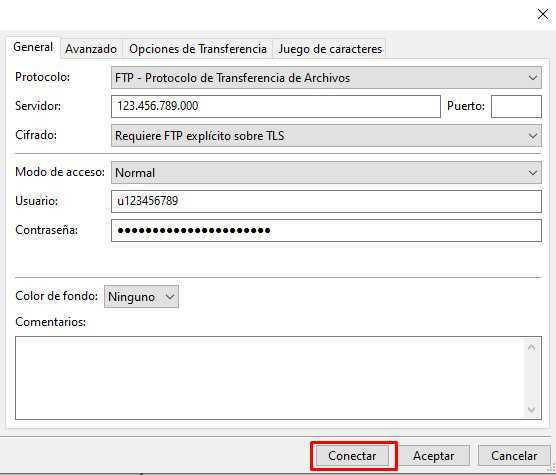This screenshot has width=556, height=475.
Task: Open the Protocolo dropdown list
Action: point(326,78)
